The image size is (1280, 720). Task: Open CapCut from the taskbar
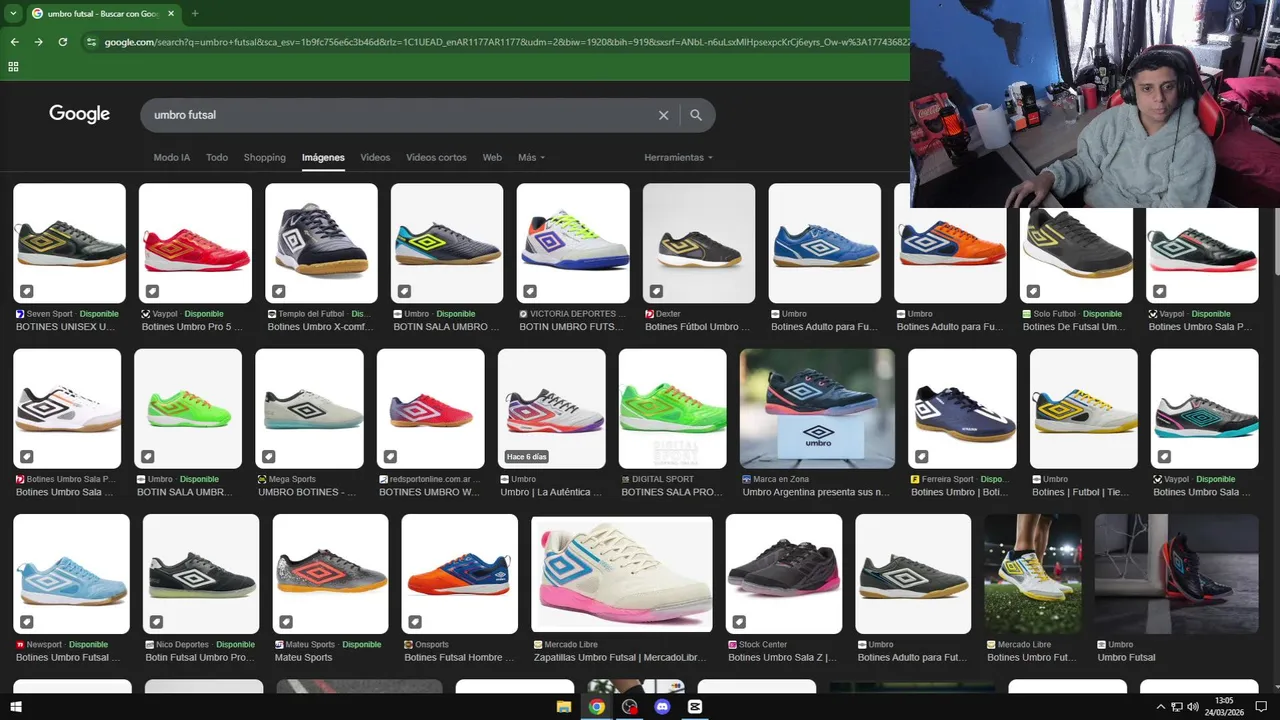[x=695, y=707]
